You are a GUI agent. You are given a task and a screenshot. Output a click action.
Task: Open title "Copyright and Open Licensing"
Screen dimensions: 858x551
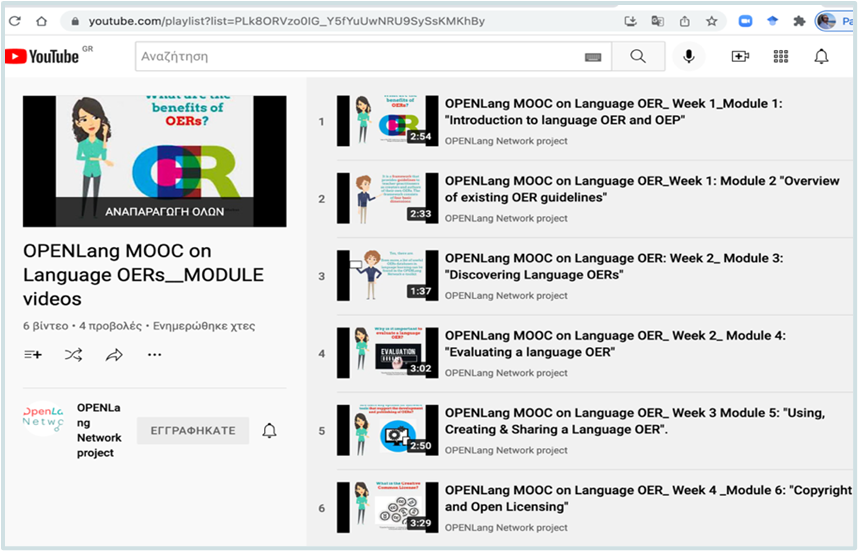click(648, 498)
